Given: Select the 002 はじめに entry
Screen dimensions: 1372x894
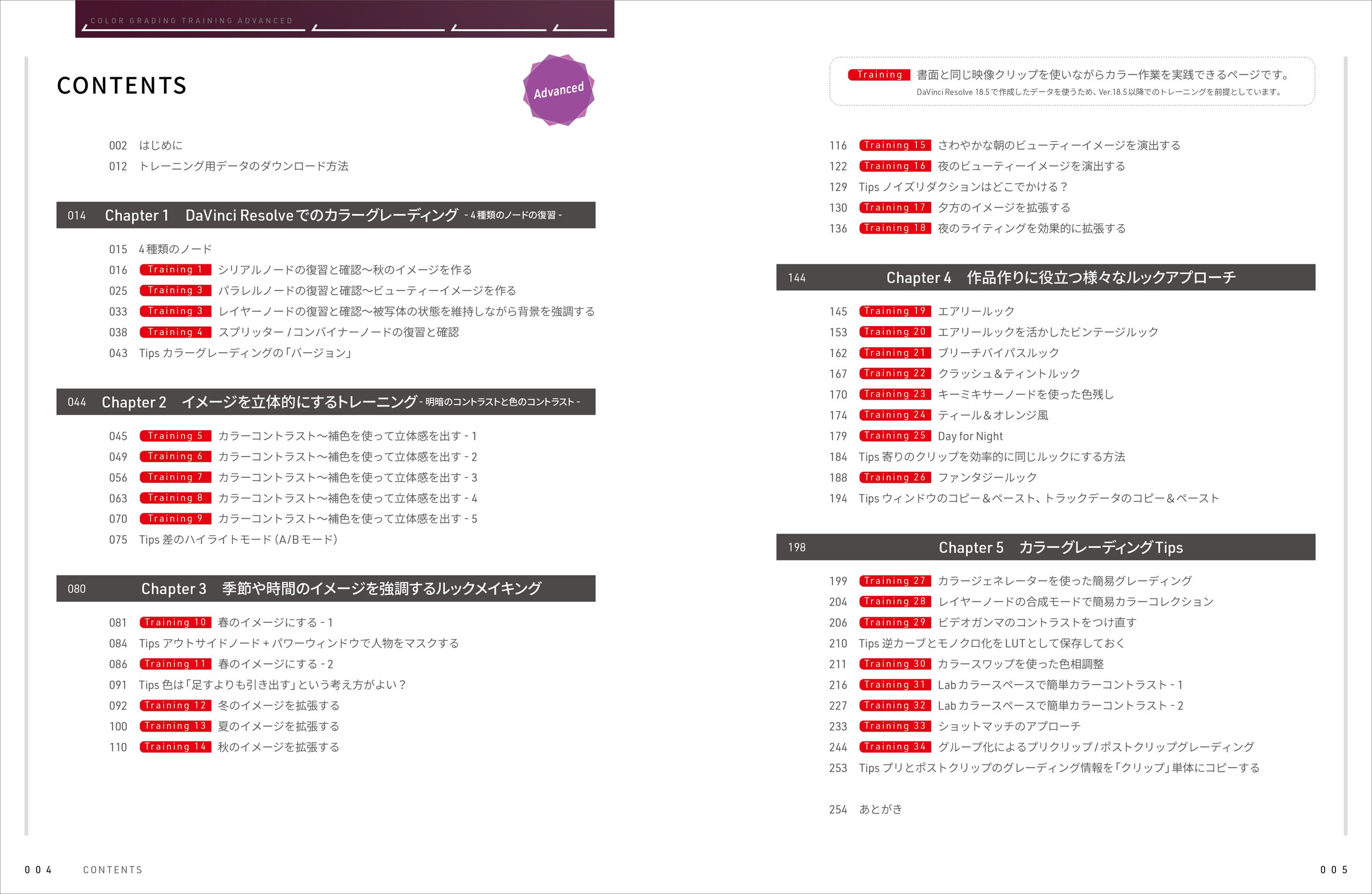Looking at the screenshot, I should click(146, 145).
